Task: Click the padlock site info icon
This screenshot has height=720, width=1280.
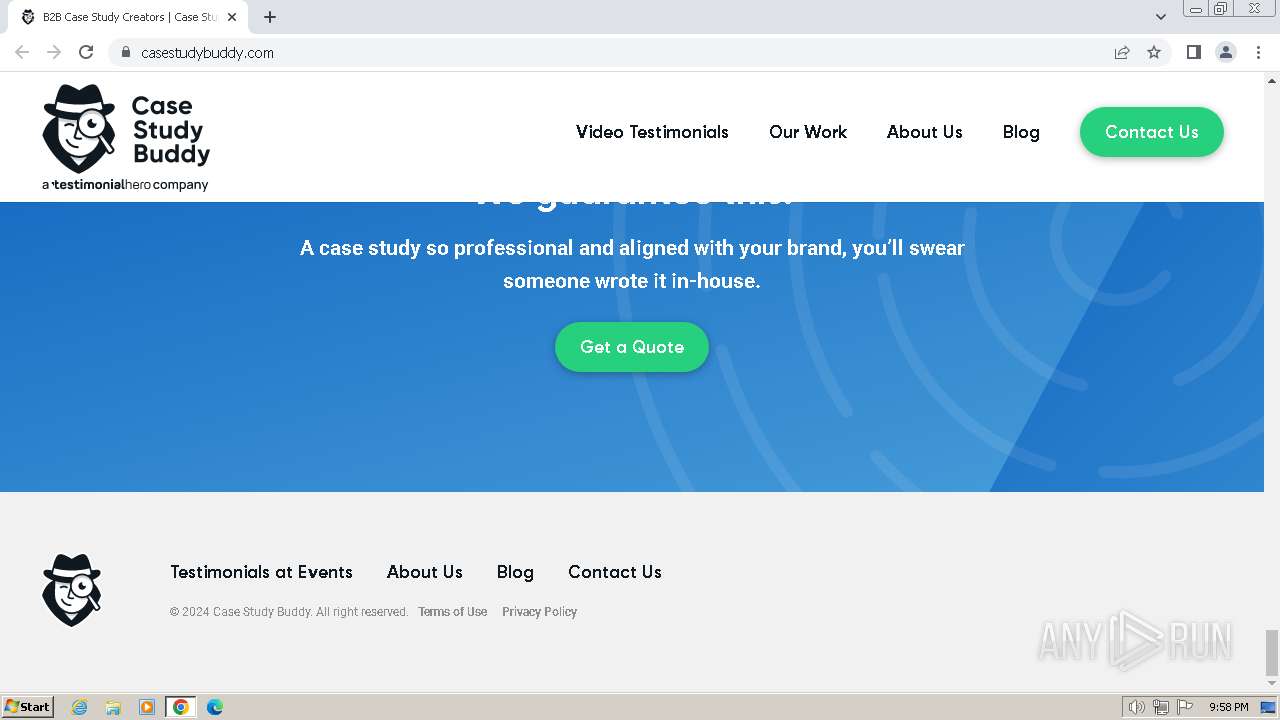Action: (125, 52)
